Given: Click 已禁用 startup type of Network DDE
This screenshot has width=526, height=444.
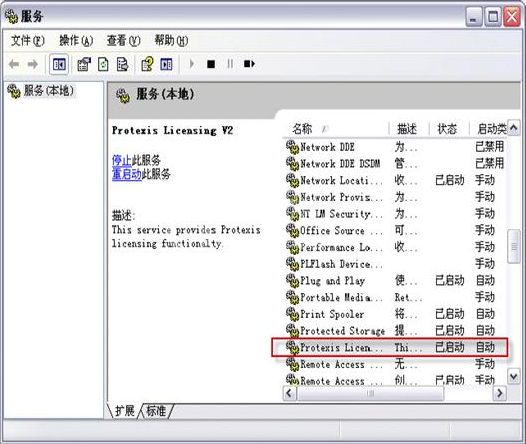Looking at the screenshot, I should pyautogui.click(x=489, y=147).
